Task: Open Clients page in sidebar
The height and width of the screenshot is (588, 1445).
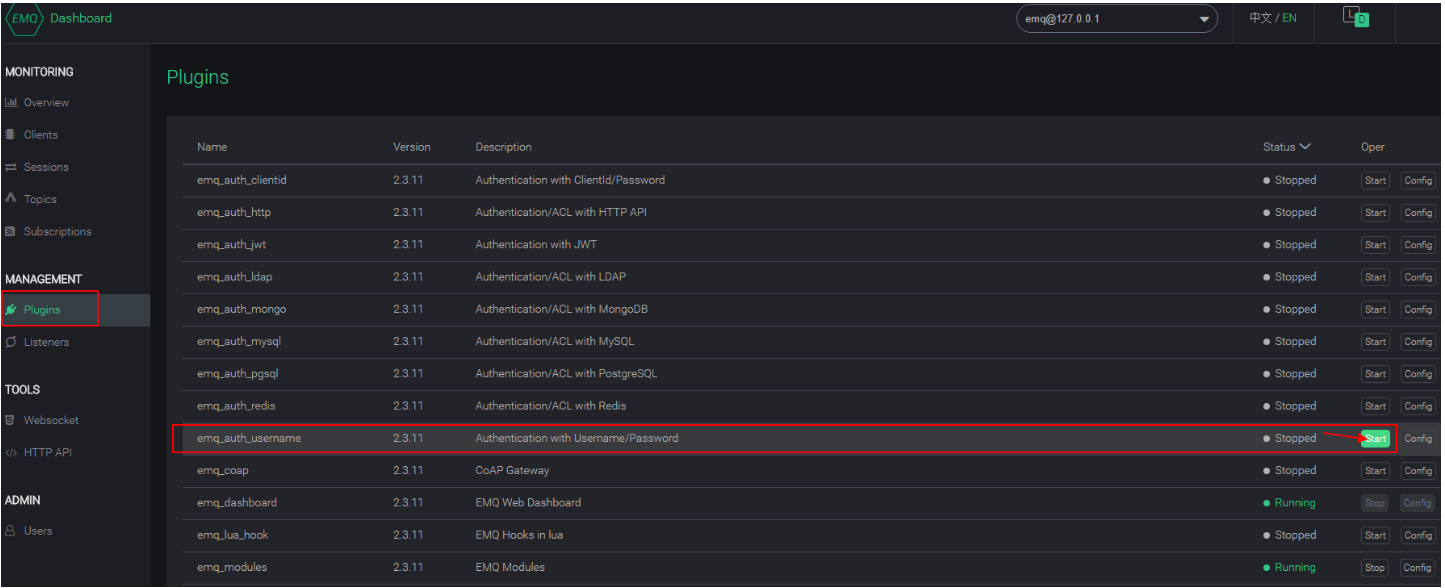Action: coord(41,135)
